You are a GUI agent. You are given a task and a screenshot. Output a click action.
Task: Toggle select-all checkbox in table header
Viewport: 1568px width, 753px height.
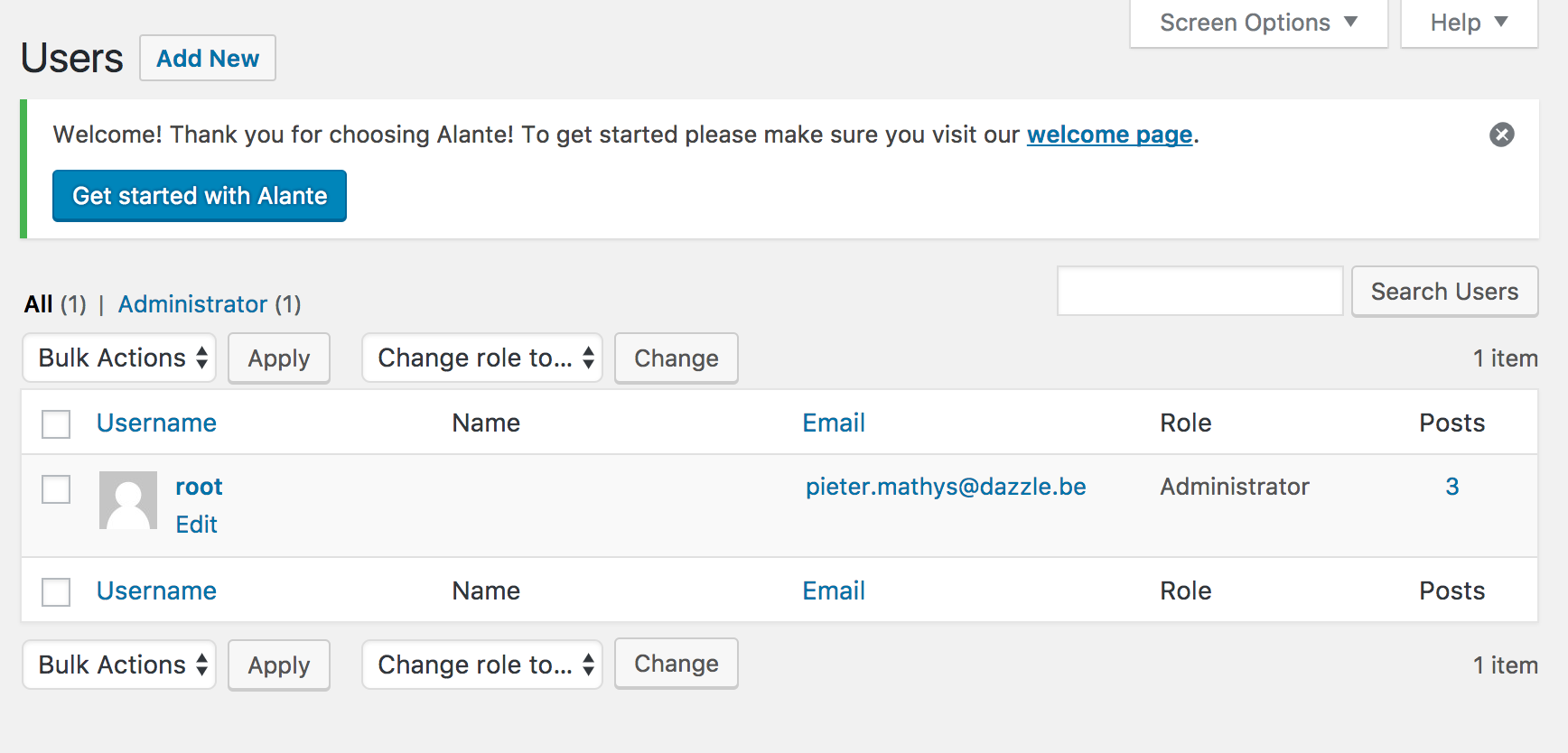56,423
